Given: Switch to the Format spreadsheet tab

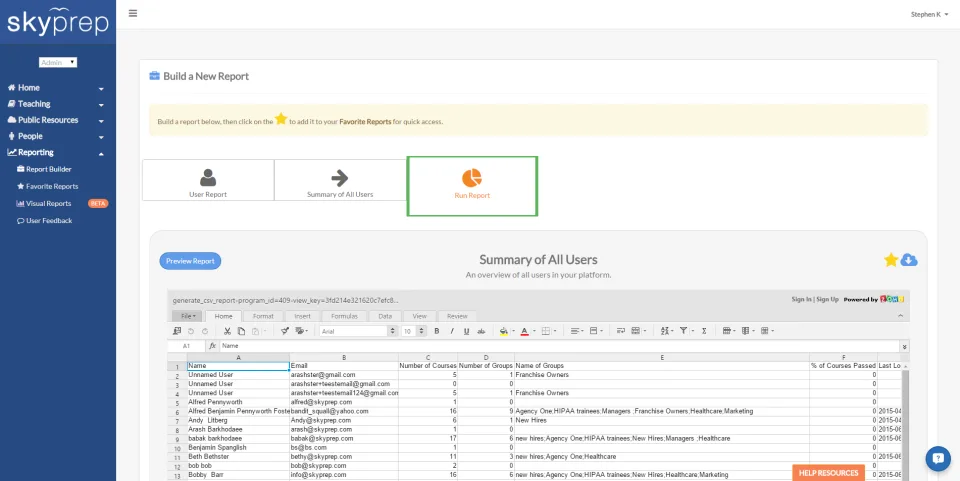Looking at the screenshot, I should (x=263, y=316).
